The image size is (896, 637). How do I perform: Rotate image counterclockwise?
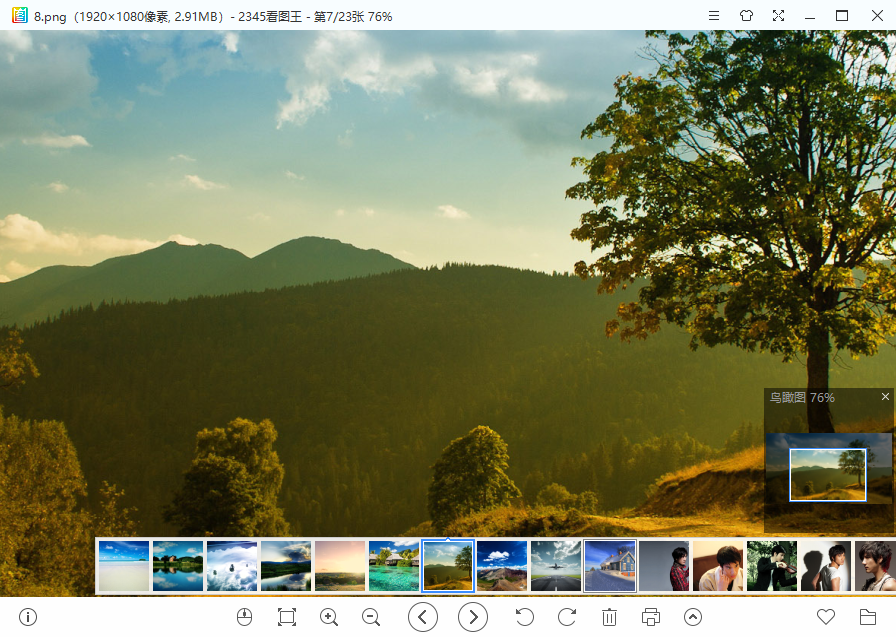(x=524, y=617)
